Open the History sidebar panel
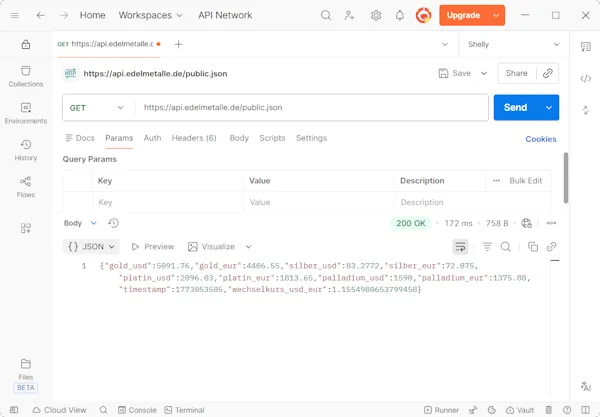The width and height of the screenshot is (600, 417). (x=26, y=150)
